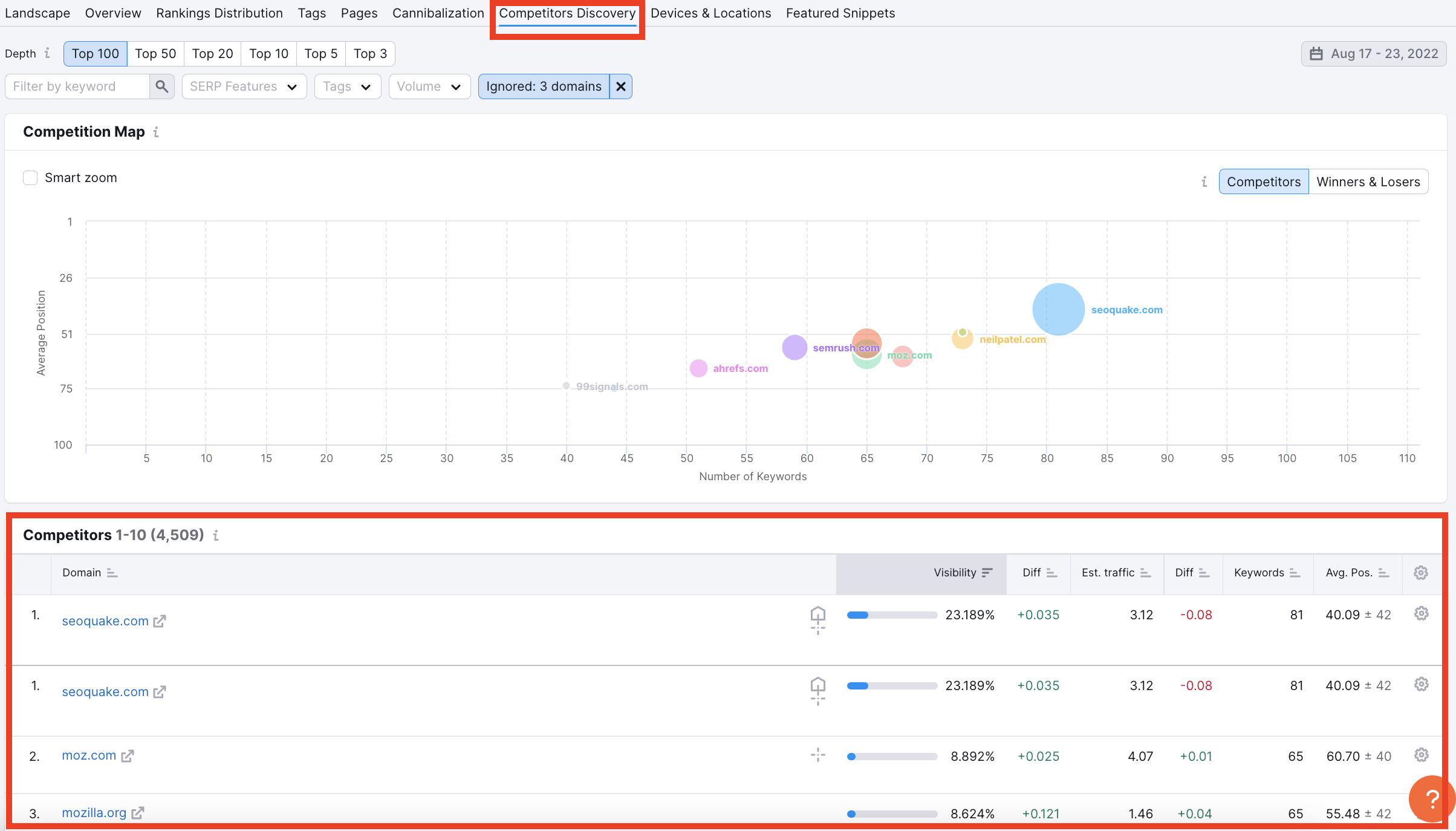The width and height of the screenshot is (1456, 831).
Task: Click the +0.121 visibility diff value
Action: click(1041, 814)
